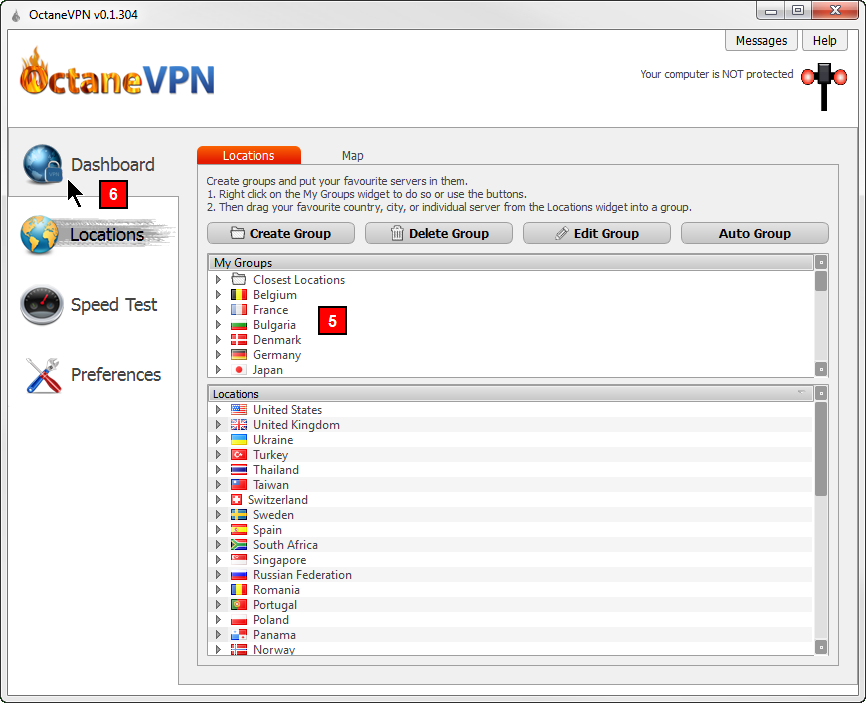Click the Locations list scroll-up button
The image size is (866, 703).
click(x=821, y=393)
